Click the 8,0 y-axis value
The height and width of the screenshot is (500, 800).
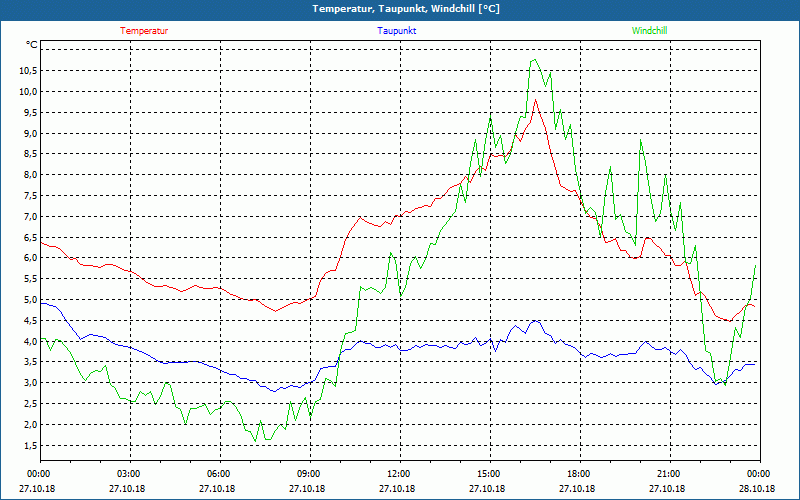(x=30, y=175)
